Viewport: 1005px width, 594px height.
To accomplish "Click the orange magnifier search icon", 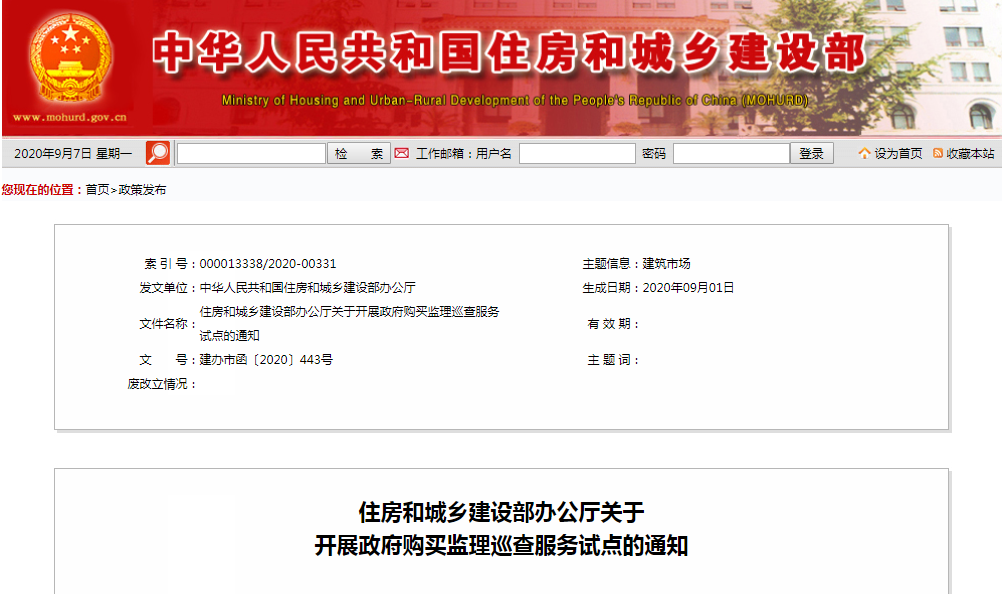I will (158, 153).
